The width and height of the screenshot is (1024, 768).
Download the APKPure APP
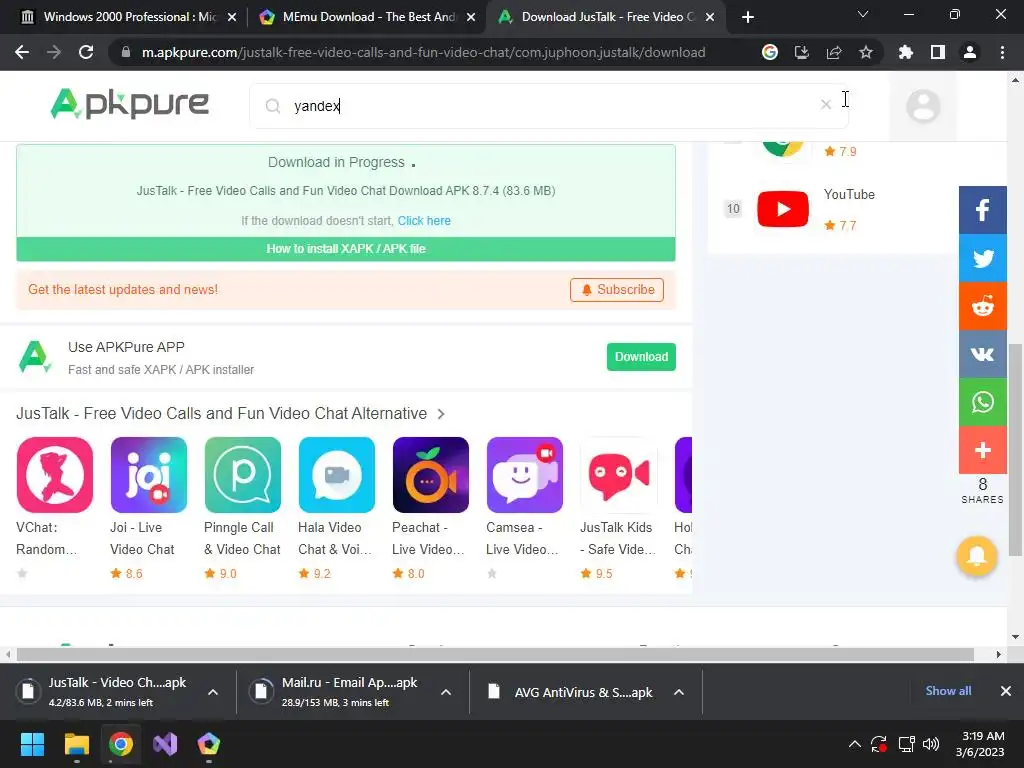[x=641, y=357]
